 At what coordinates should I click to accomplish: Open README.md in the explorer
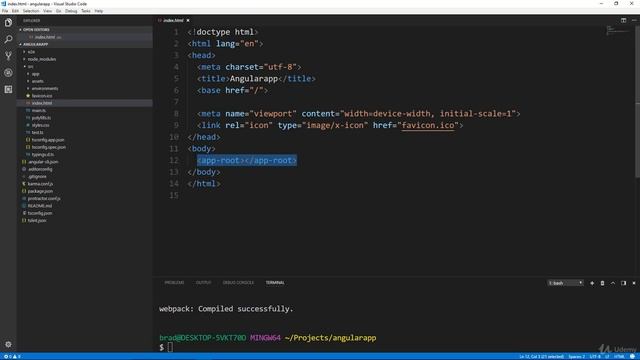click(x=40, y=206)
